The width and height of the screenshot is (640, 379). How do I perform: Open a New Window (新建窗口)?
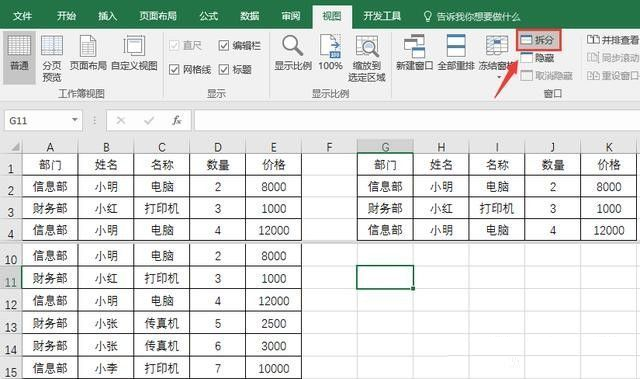point(414,53)
